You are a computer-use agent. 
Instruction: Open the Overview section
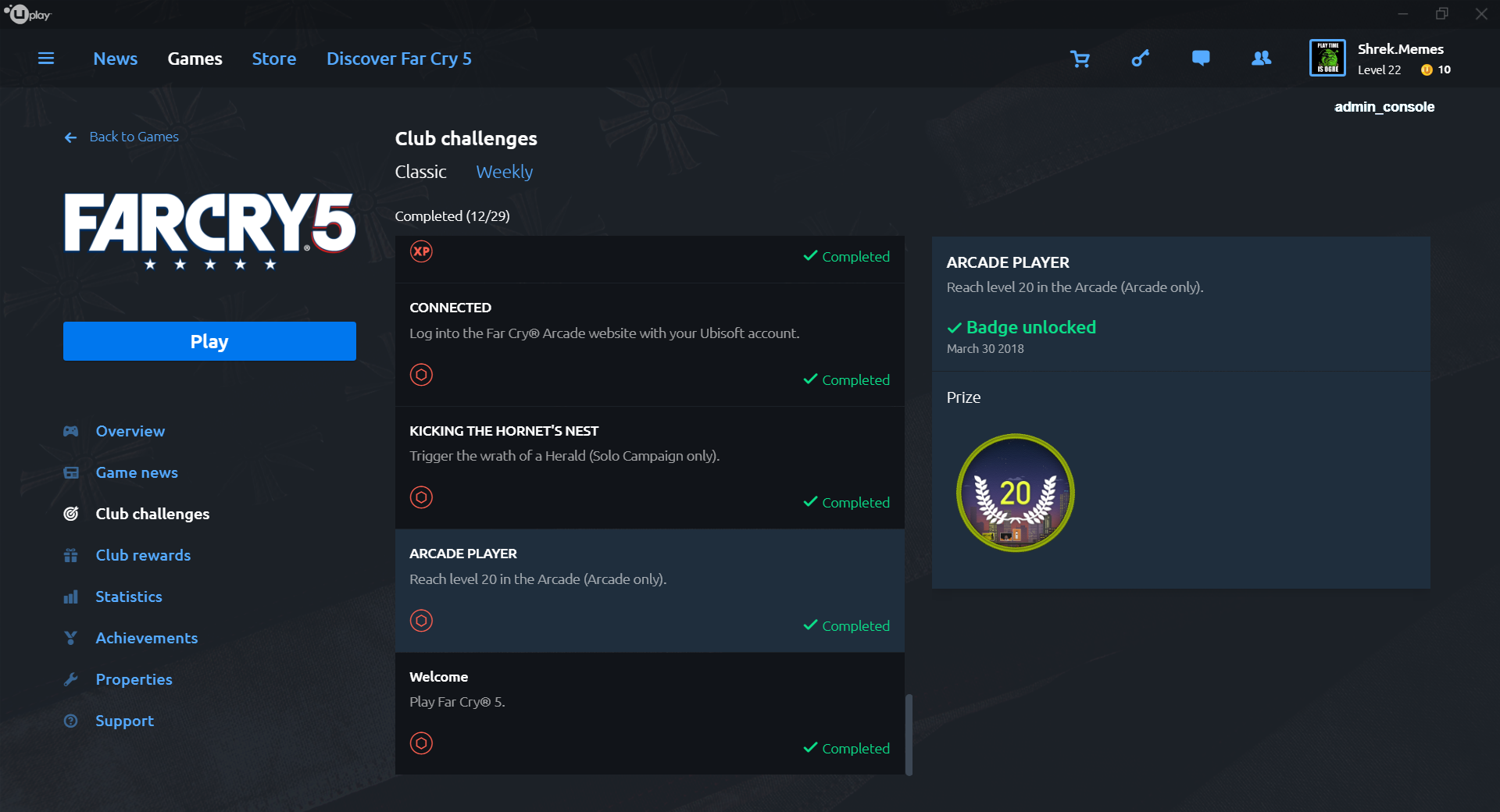pyautogui.click(x=130, y=431)
